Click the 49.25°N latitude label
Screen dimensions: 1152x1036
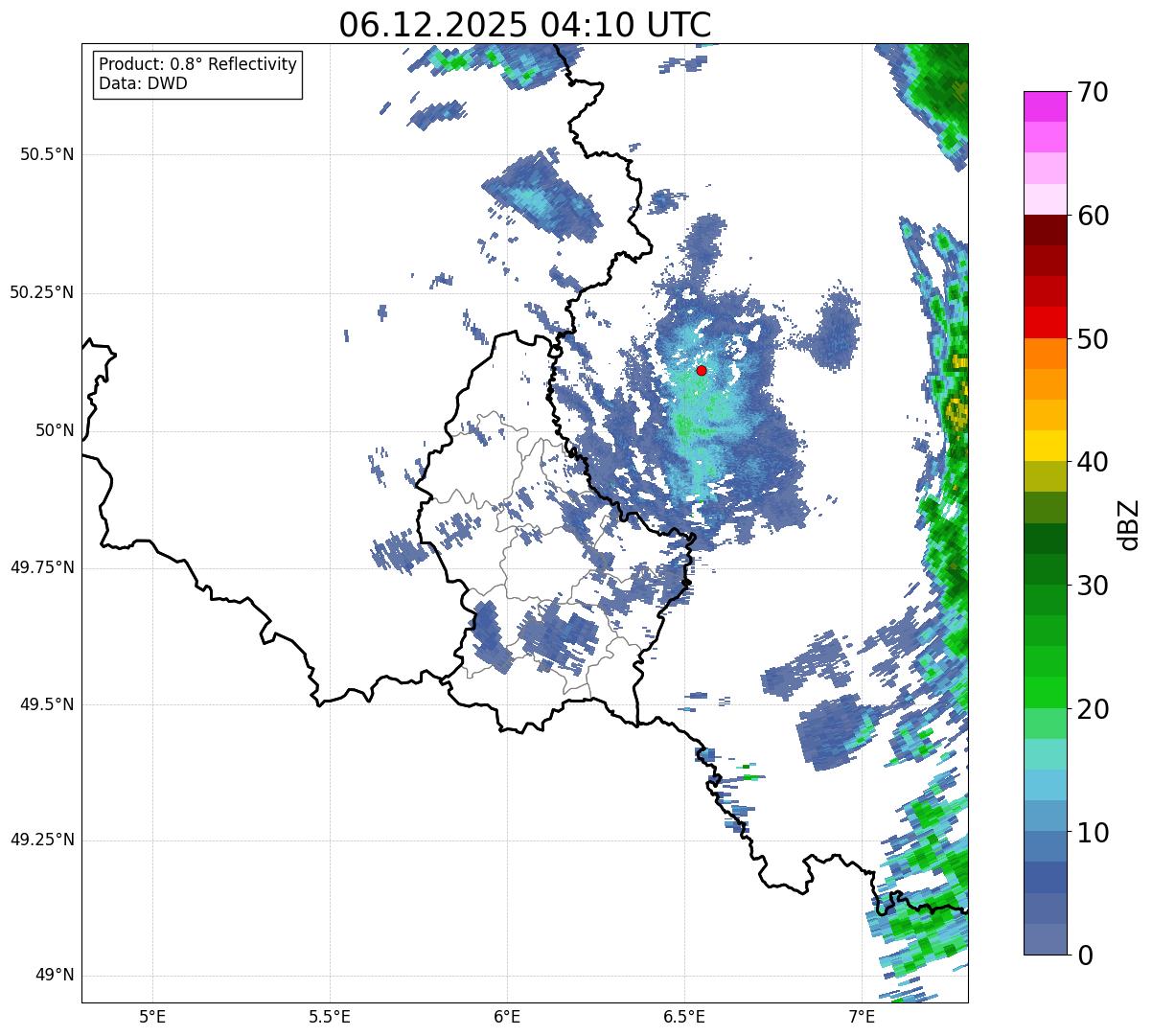pos(42,840)
